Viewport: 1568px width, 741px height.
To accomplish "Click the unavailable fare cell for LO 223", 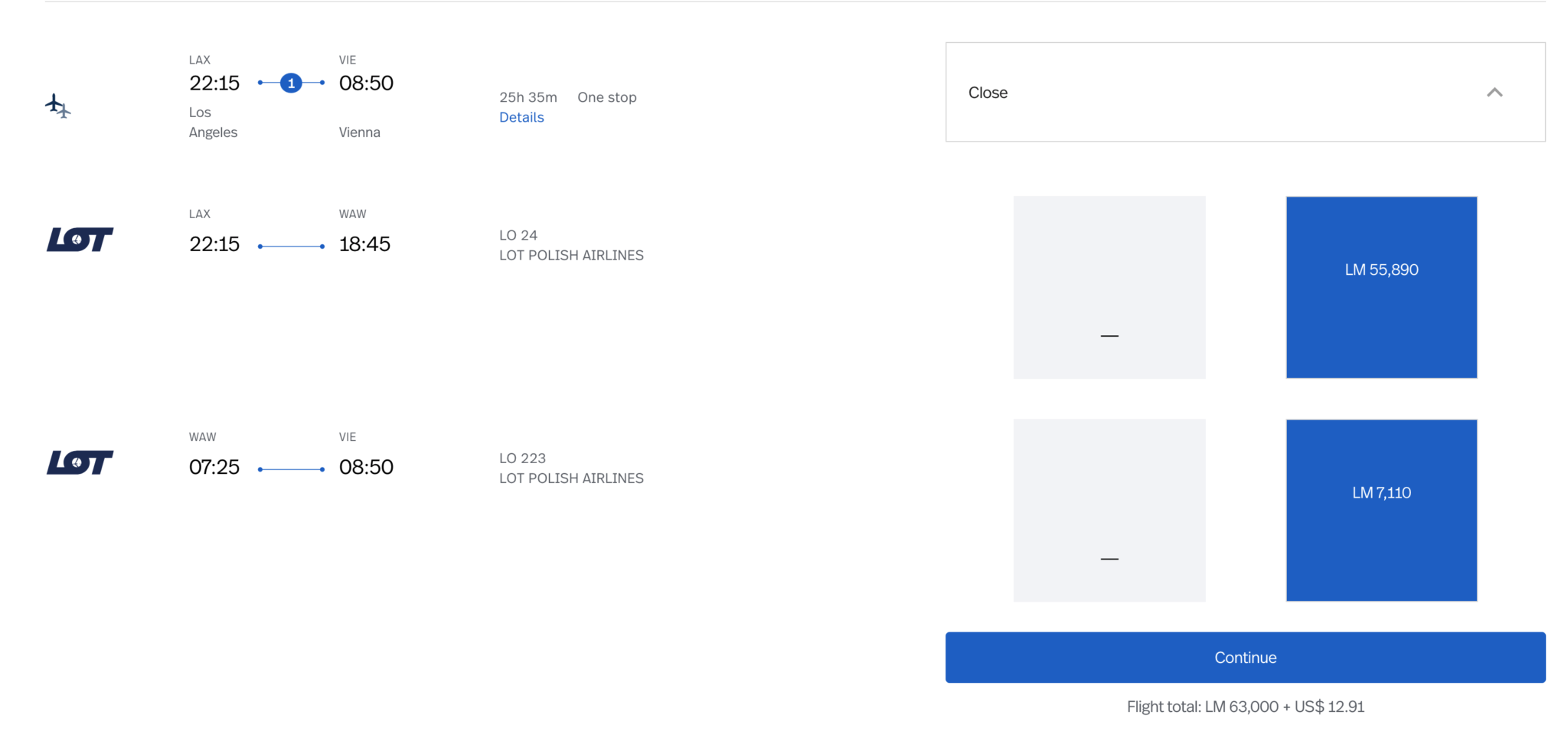I will click(1109, 510).
